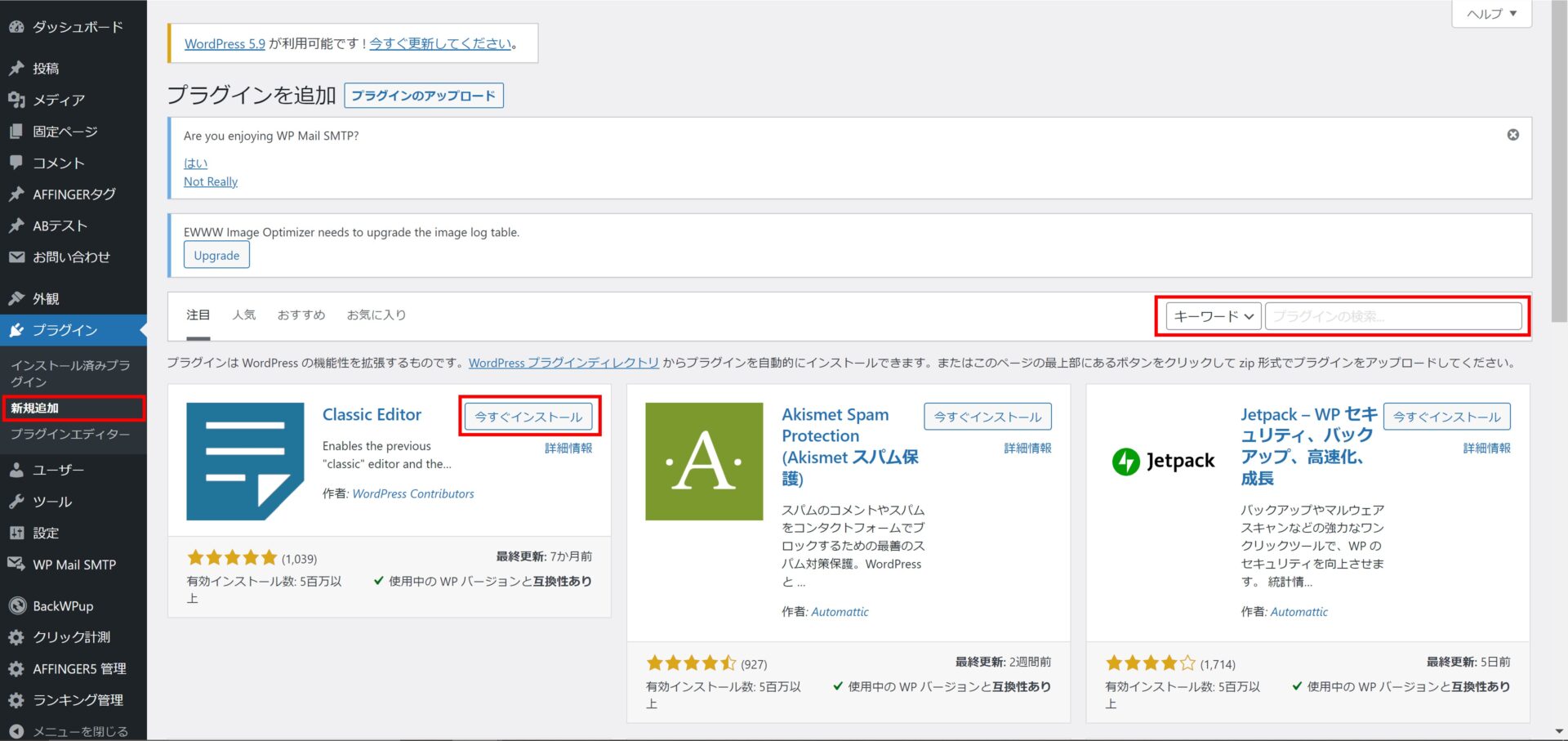
Task: Click the pin icon beside AFFINGERタグ
Action: tap(16, 194)
